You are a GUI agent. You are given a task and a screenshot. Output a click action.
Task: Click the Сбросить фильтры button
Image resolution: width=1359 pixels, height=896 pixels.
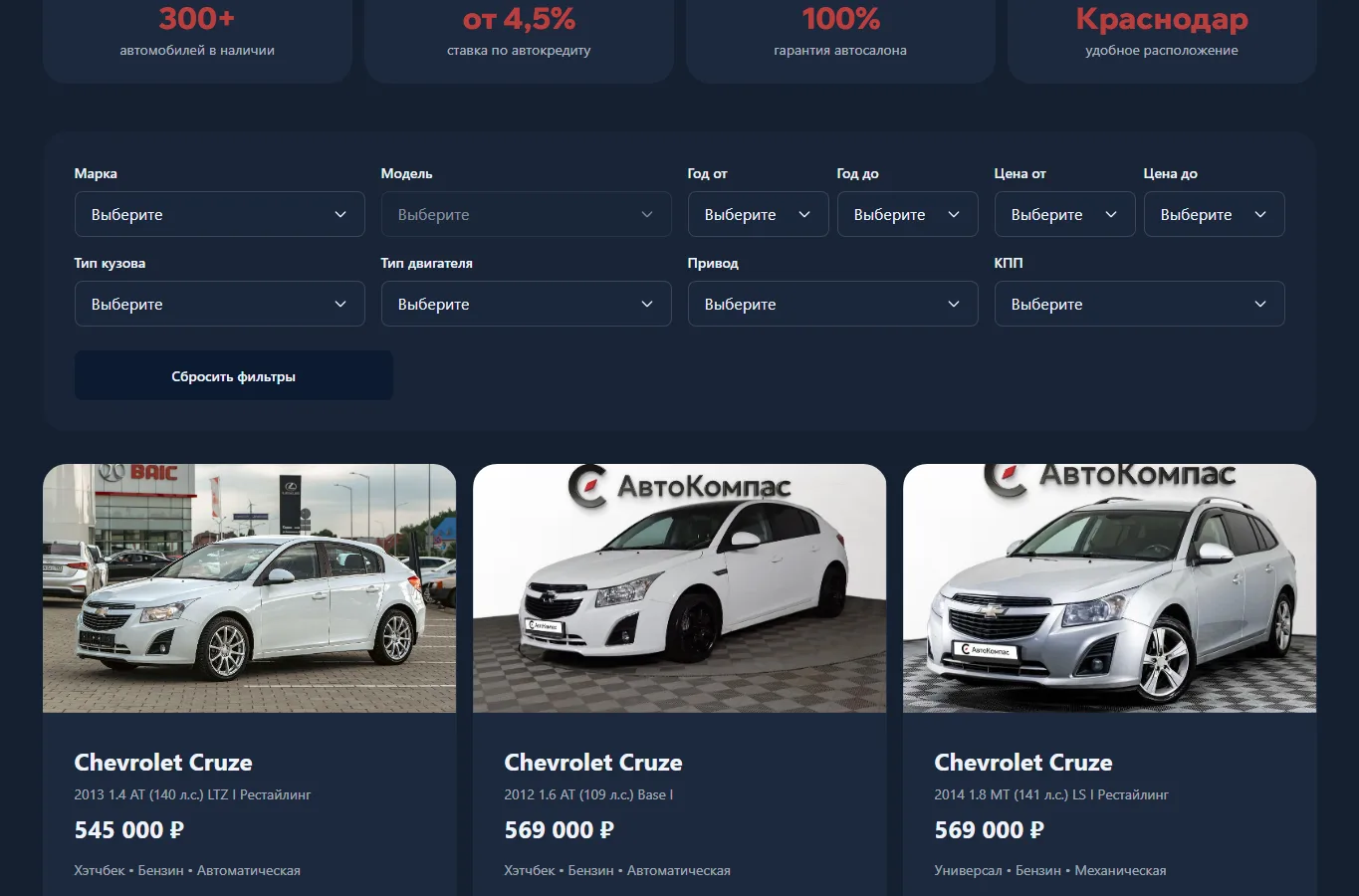pos(234,376)
